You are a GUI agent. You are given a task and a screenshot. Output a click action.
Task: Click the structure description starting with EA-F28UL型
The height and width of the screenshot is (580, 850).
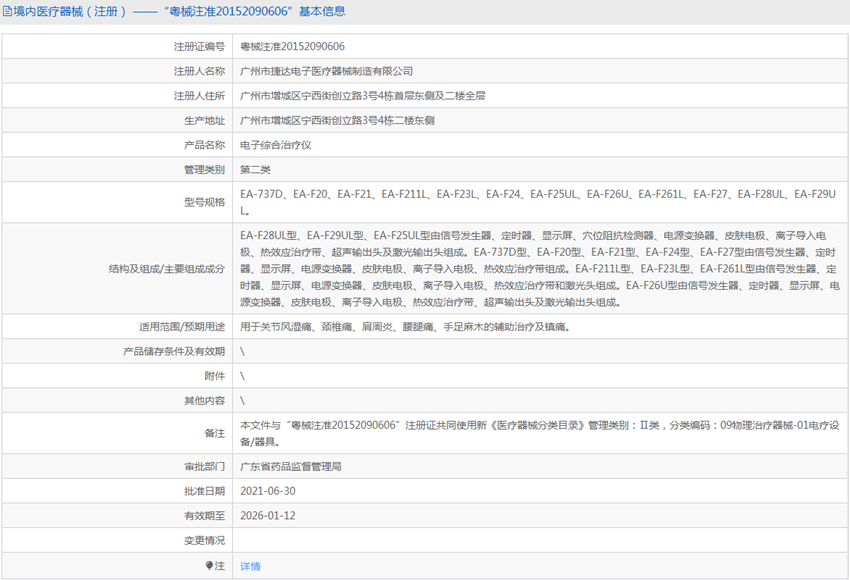point(540,269)
